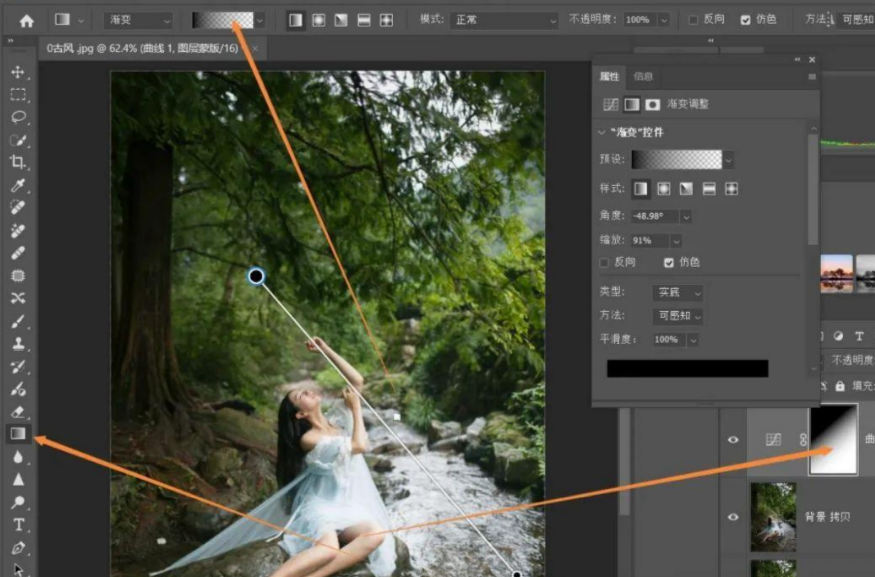This screenshot has width=875, height=577.
Task: Select the History Brush tool
Action: pyautogui.click(x=18, y=366)
